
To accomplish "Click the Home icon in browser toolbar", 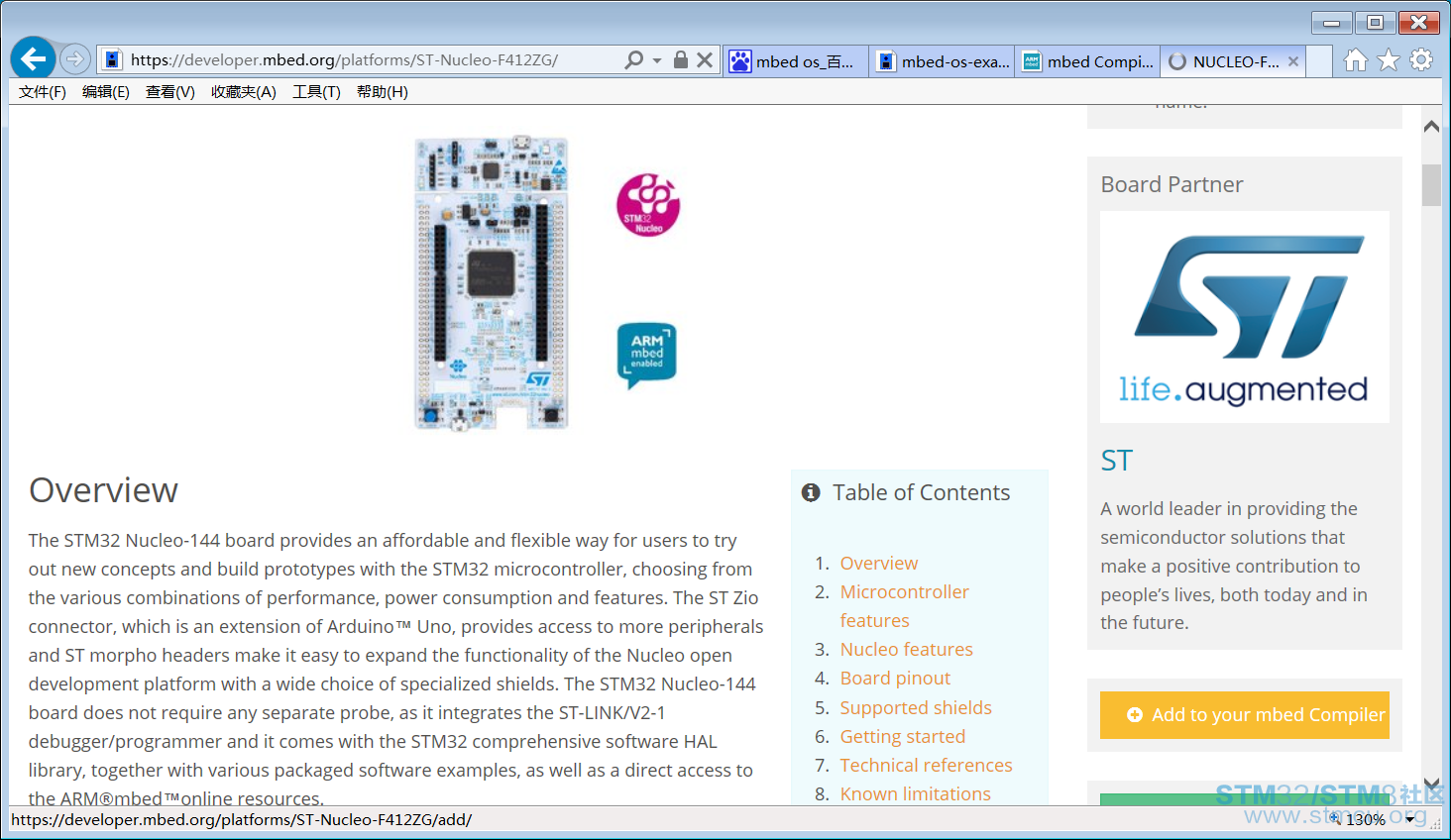I will click(x=1356, y=60).
